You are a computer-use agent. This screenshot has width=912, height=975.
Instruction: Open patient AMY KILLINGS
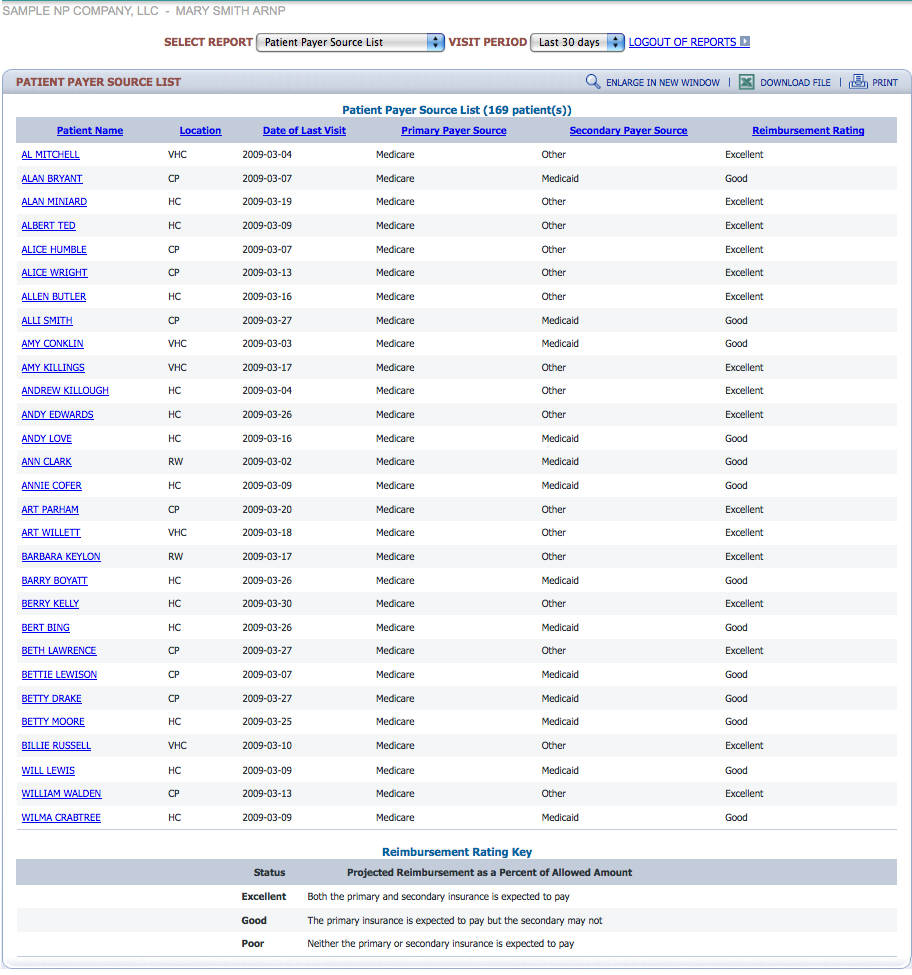53,367
